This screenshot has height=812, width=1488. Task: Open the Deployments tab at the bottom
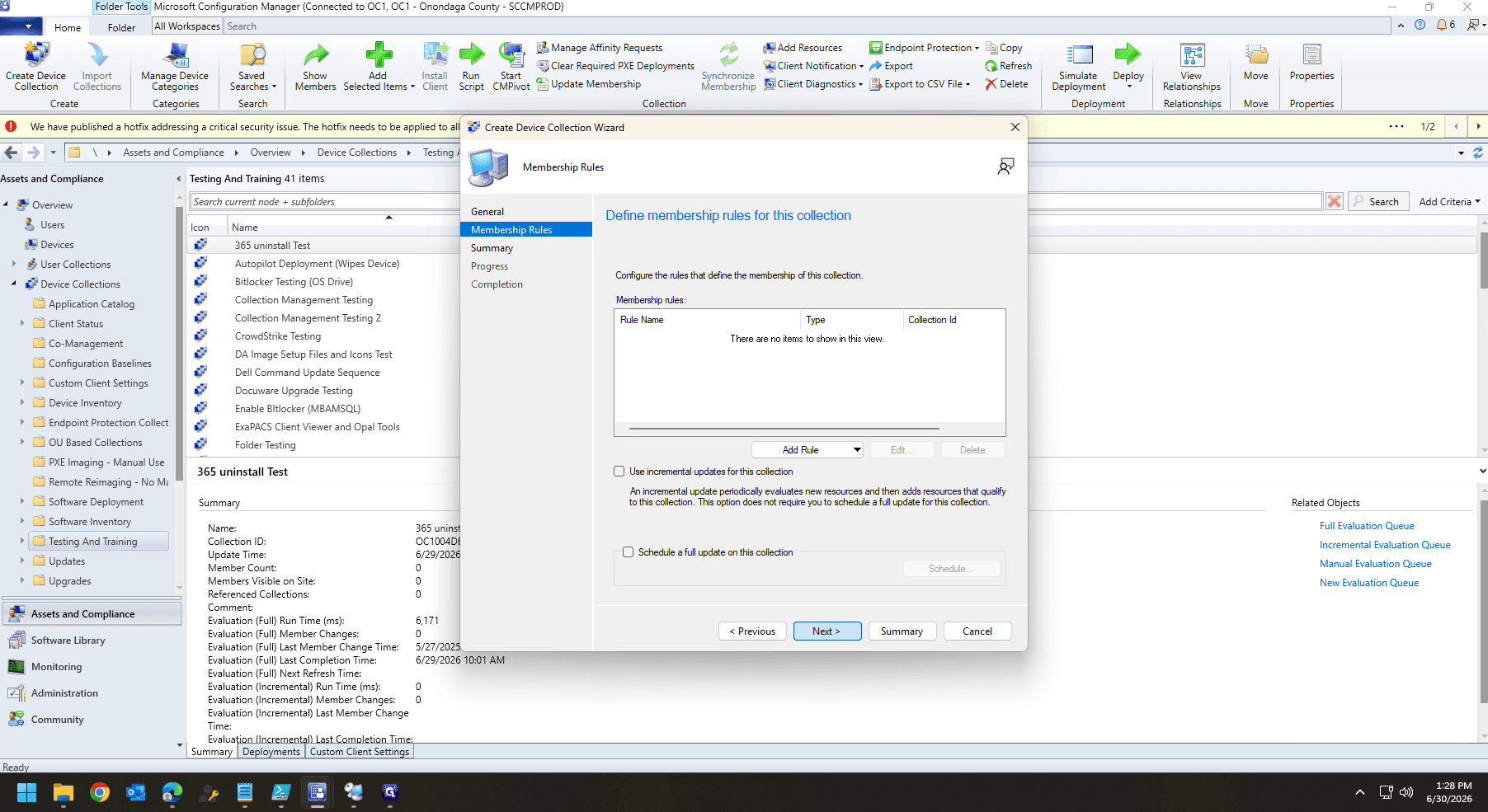[x=271, y=752]
